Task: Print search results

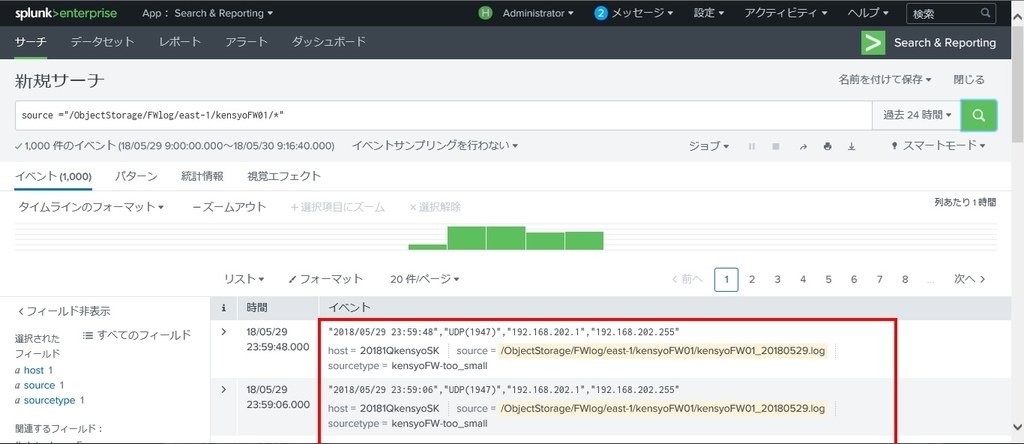Action: 827,146
